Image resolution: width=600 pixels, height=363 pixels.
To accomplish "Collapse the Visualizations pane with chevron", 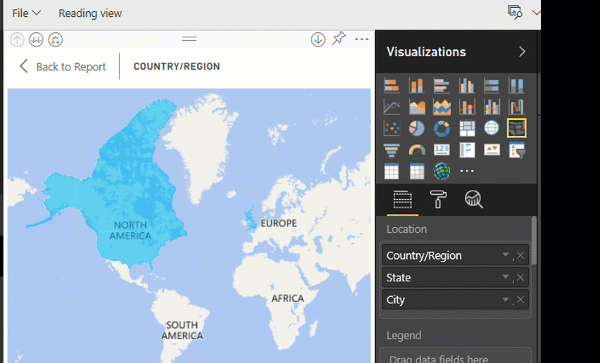I will 522,52.
